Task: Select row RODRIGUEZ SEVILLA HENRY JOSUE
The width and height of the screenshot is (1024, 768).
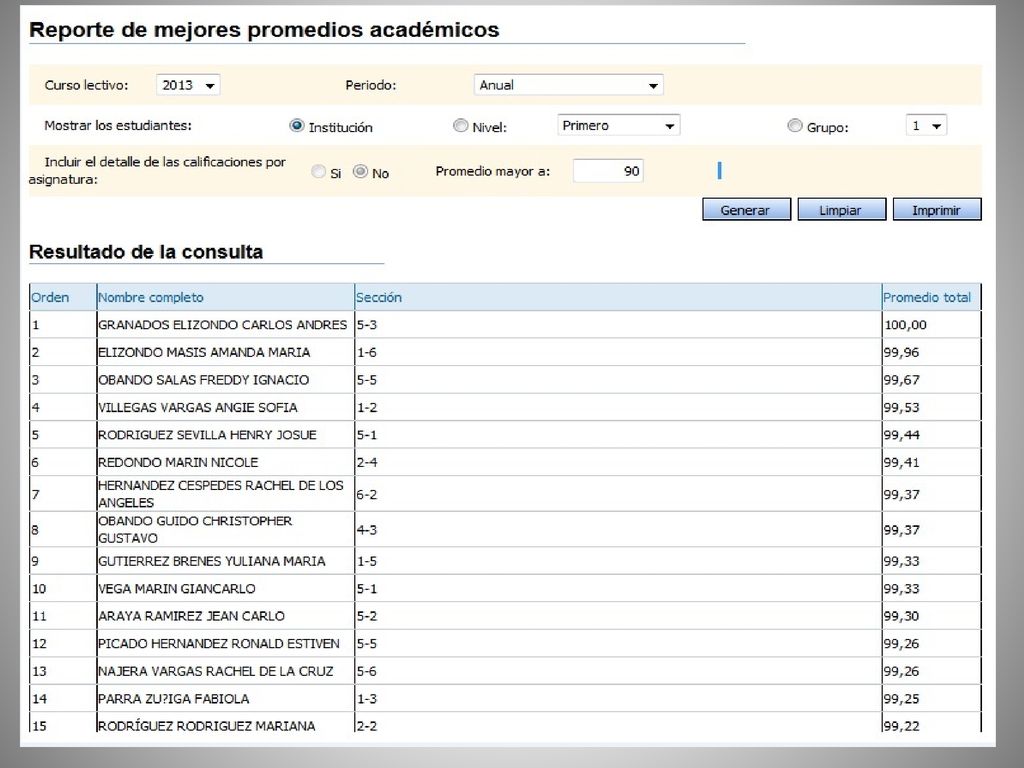Action: 505,434
